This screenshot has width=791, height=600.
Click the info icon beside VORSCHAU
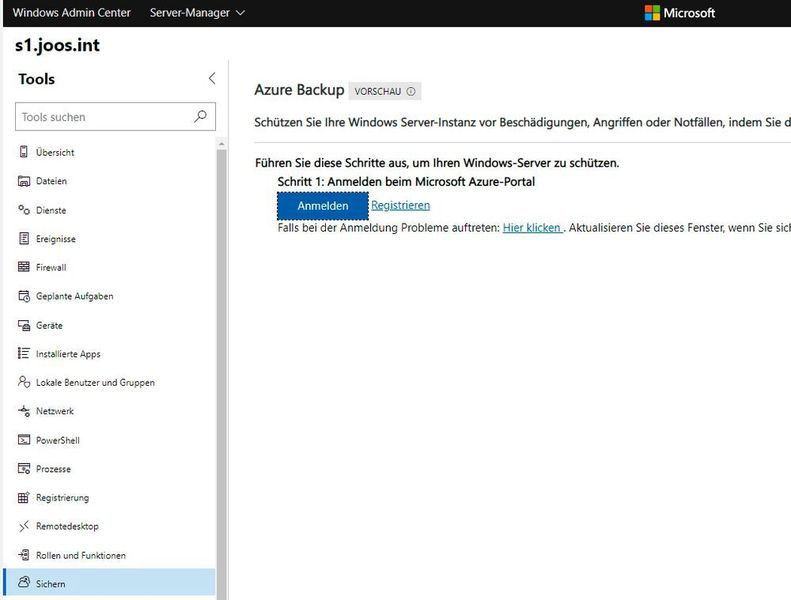[411, 91]
